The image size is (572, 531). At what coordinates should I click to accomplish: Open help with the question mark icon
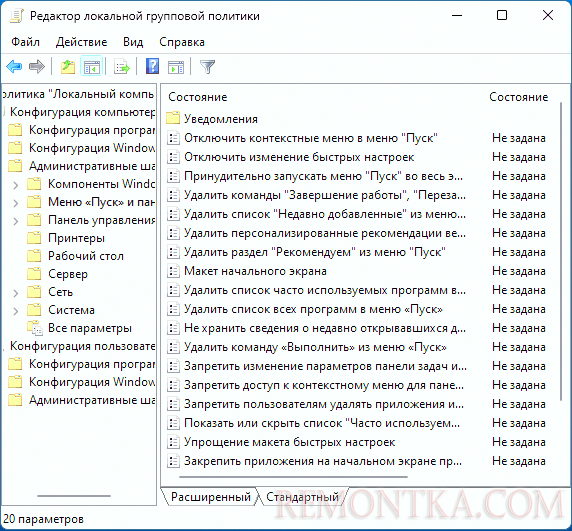tap(152, 67)
